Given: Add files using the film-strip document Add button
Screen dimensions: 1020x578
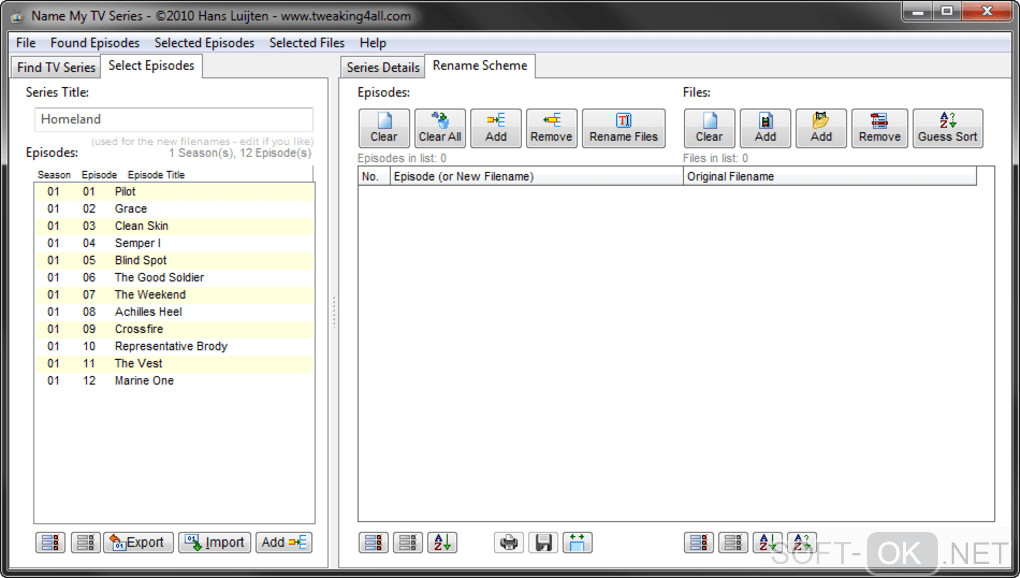Looking at the screenshot, I should (x=765, y=128).
